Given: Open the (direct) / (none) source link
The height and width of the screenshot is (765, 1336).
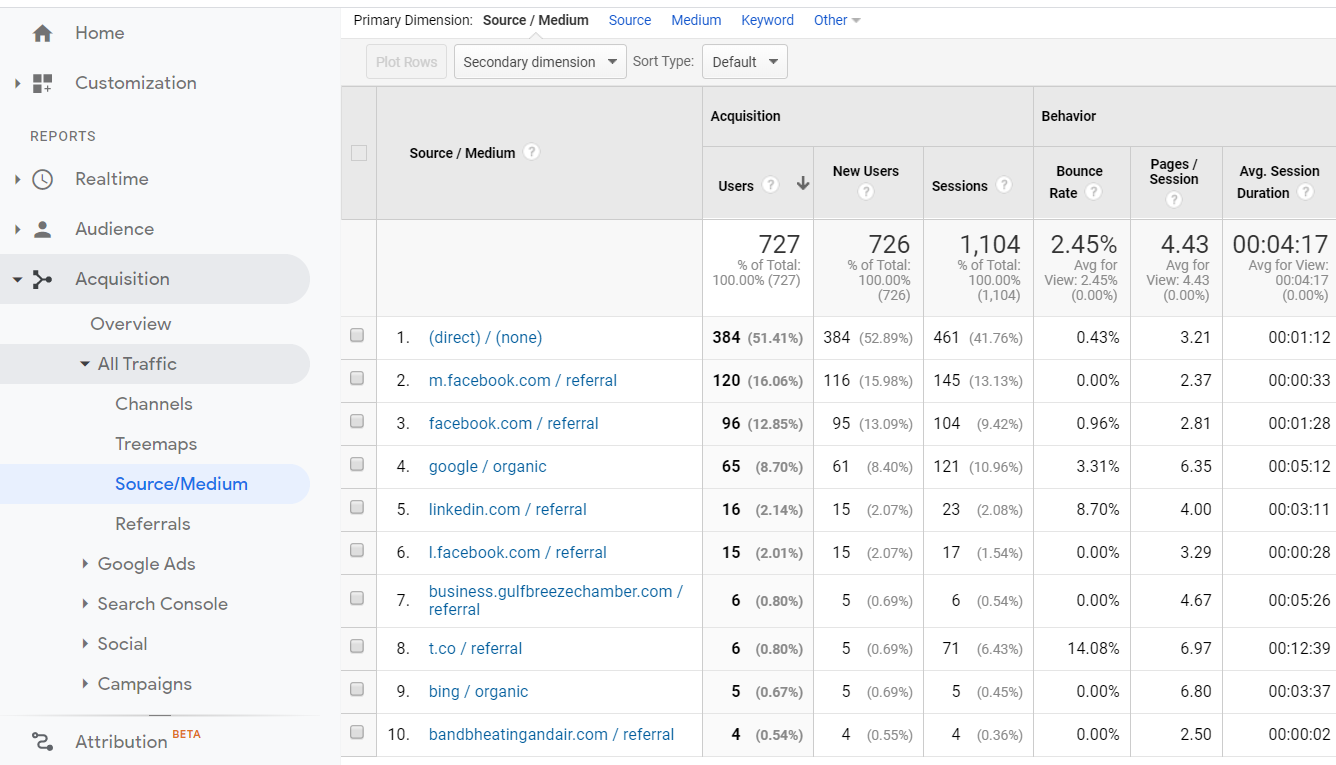Looking at the screenshot, I should tap(485, 337).
